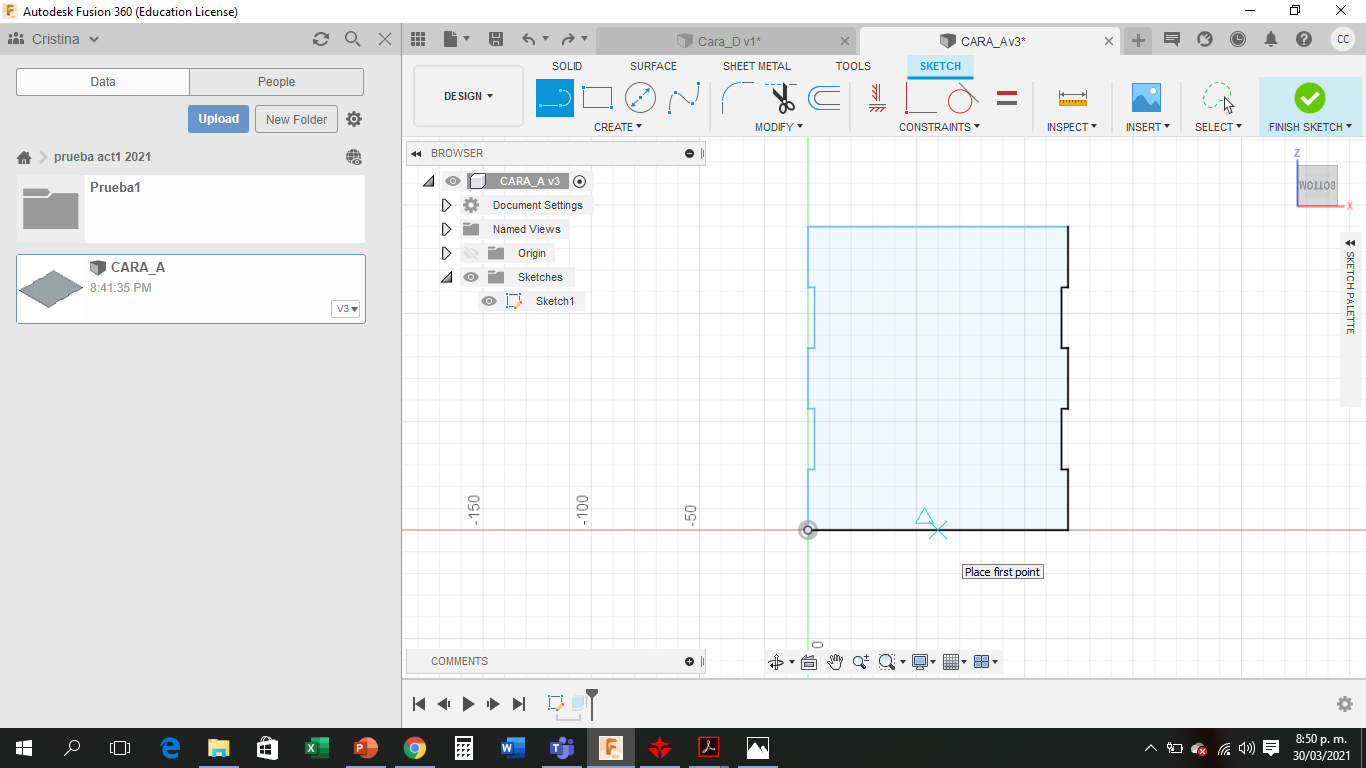
Task: Open the Pan hand tool
Action: tap(835, 662)
